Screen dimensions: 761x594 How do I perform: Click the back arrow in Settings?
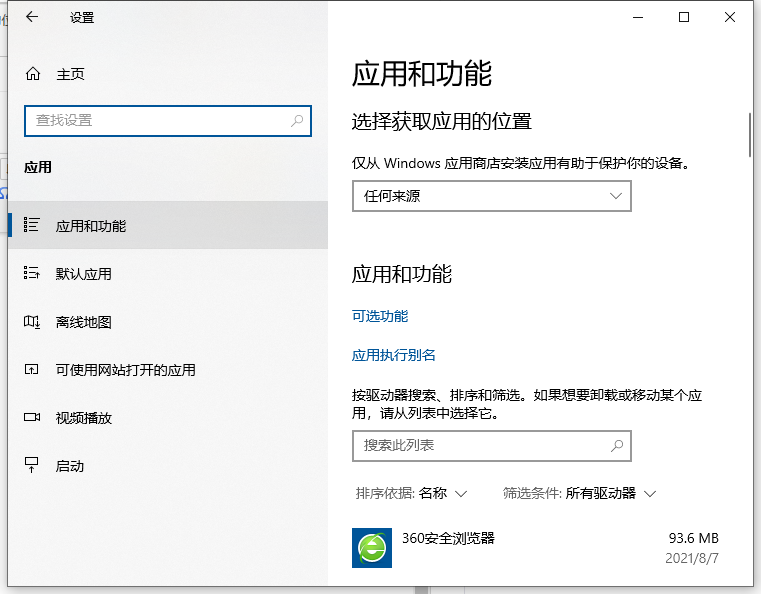pyautogui.click(x=32, y=17)
